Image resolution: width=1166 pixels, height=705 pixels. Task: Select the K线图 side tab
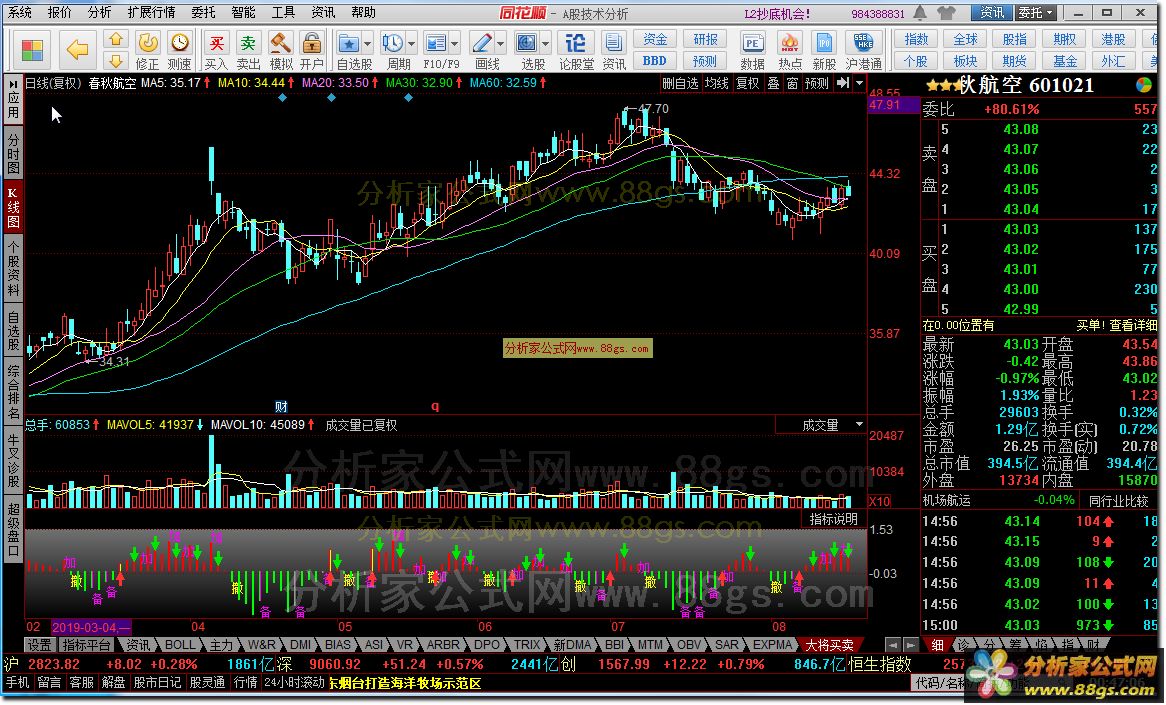(13, 207)
